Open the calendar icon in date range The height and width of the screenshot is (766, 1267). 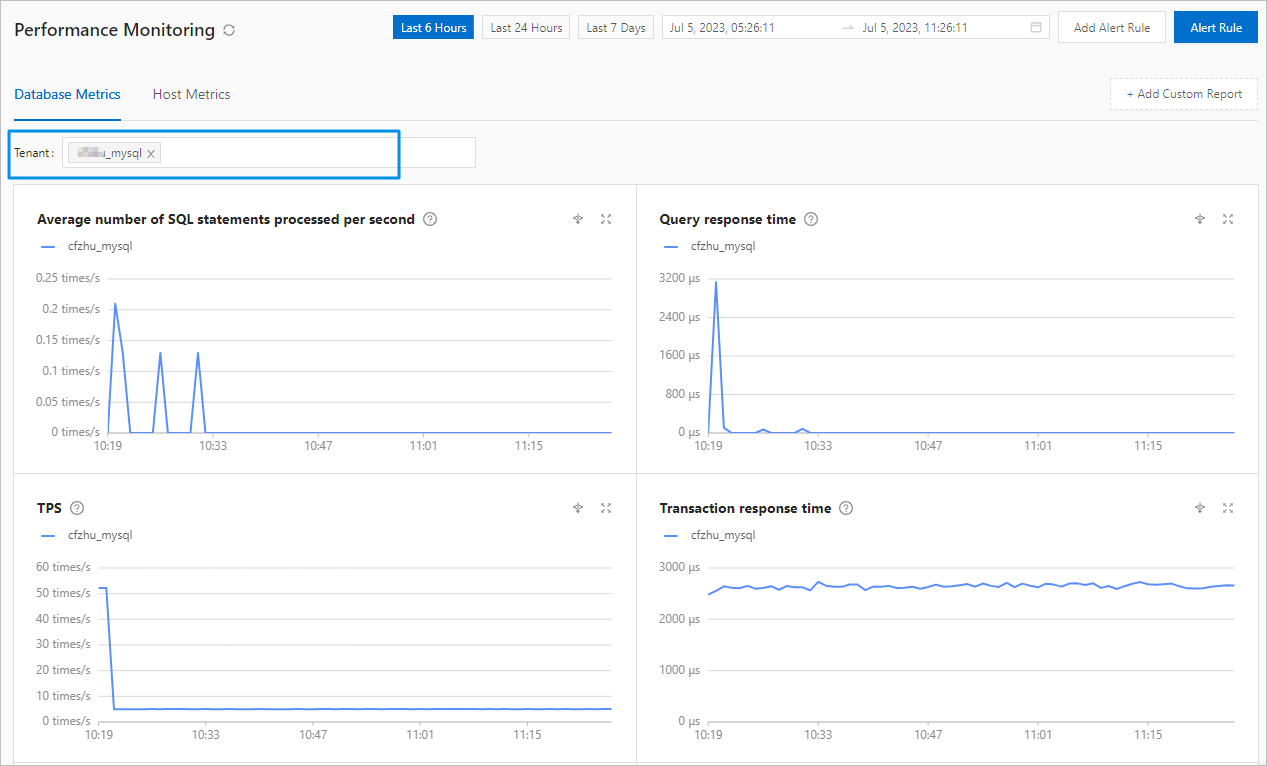pos(1036,28)
